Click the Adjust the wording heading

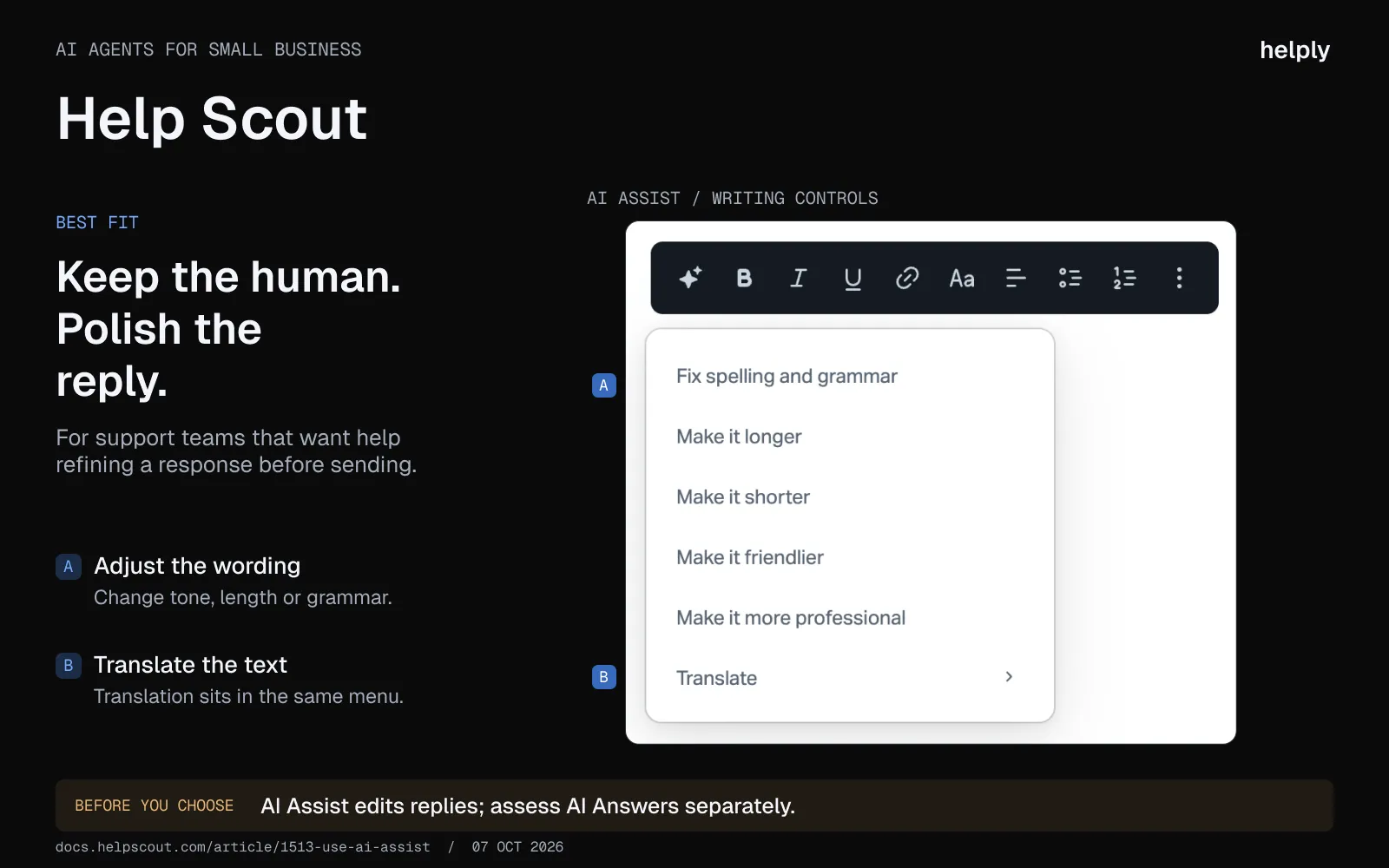(x=197, y=566)
